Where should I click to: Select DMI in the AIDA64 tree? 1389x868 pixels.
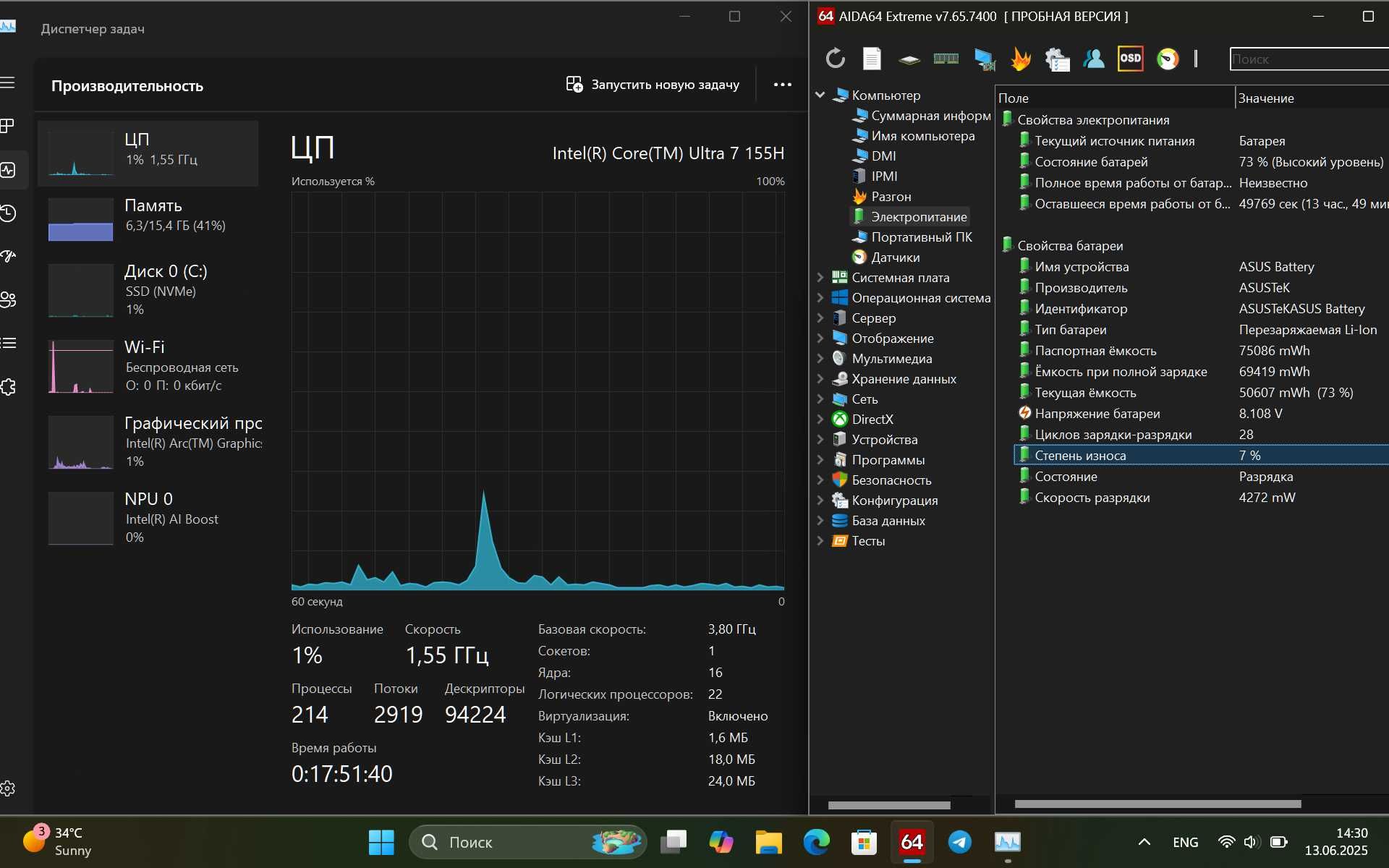pyautogui.click(x=874, y=156)
